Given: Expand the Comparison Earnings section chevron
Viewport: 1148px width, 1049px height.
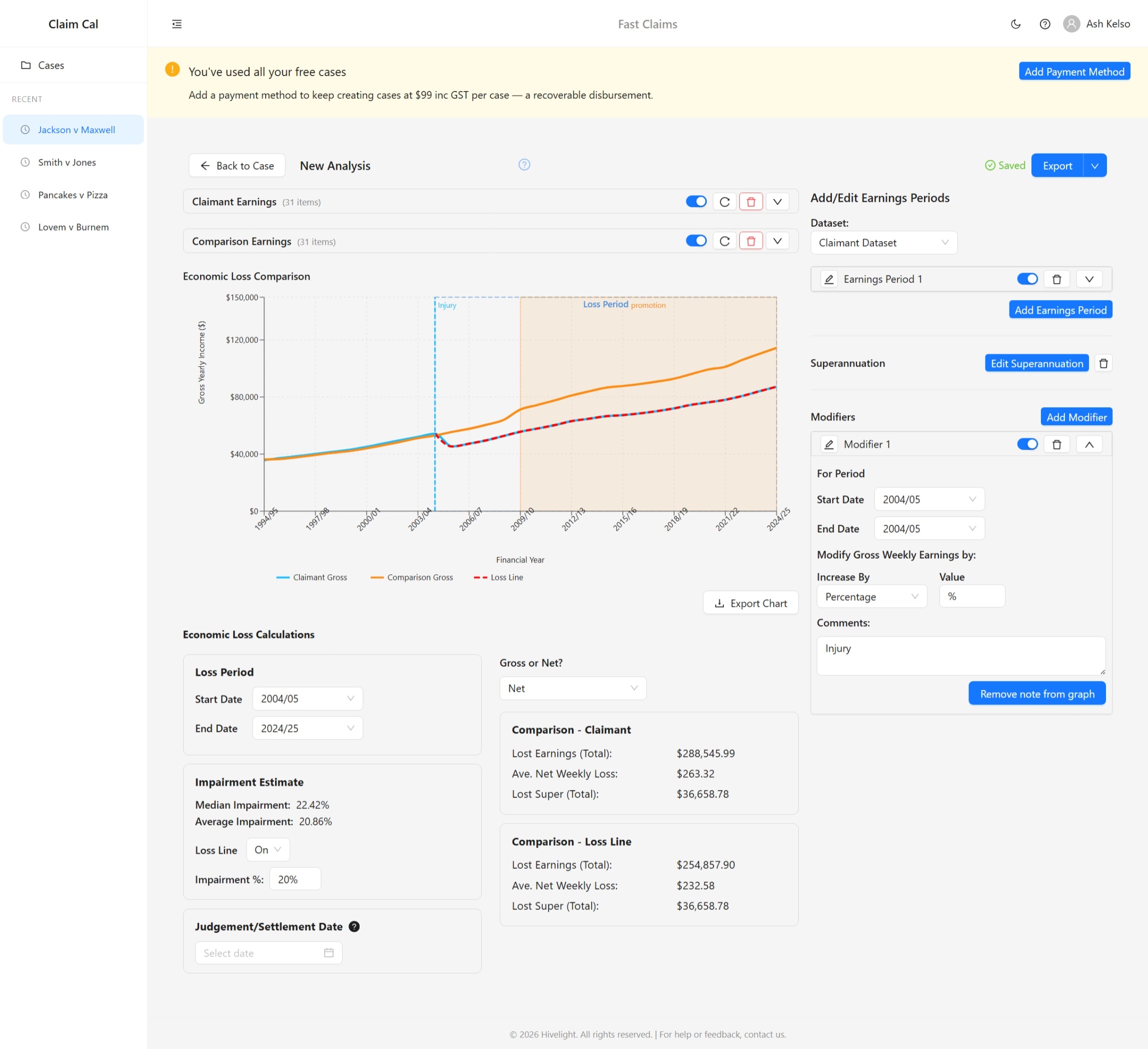Looking at the screenshot, I should [777, 240].
